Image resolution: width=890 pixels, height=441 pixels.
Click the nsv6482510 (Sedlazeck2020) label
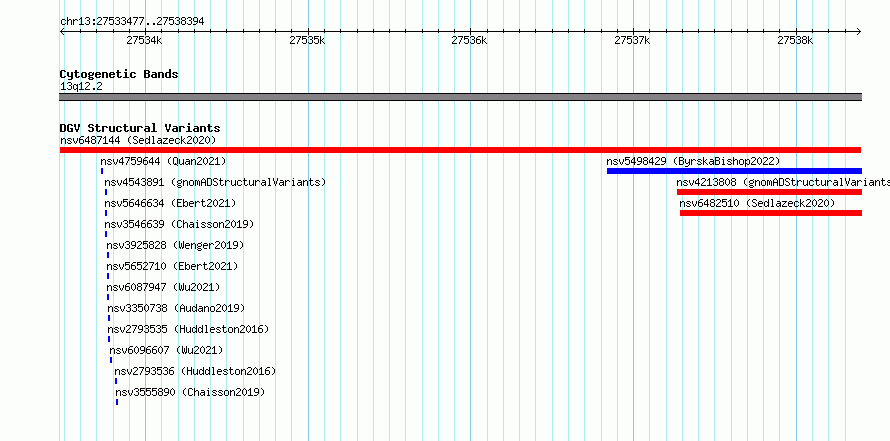757,203
